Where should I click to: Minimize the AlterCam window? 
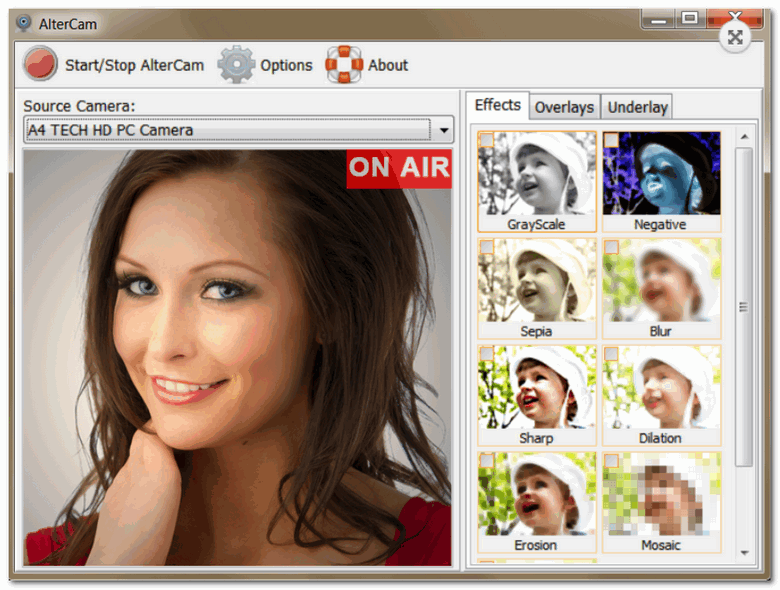(x=658, y=20)
